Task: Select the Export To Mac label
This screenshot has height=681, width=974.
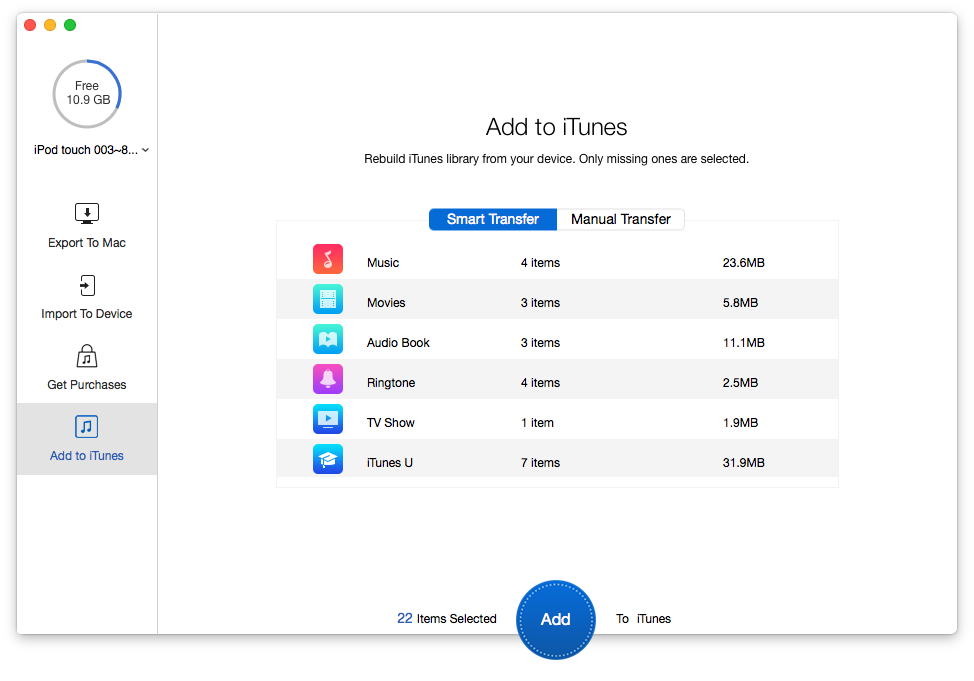Action: 87,243
